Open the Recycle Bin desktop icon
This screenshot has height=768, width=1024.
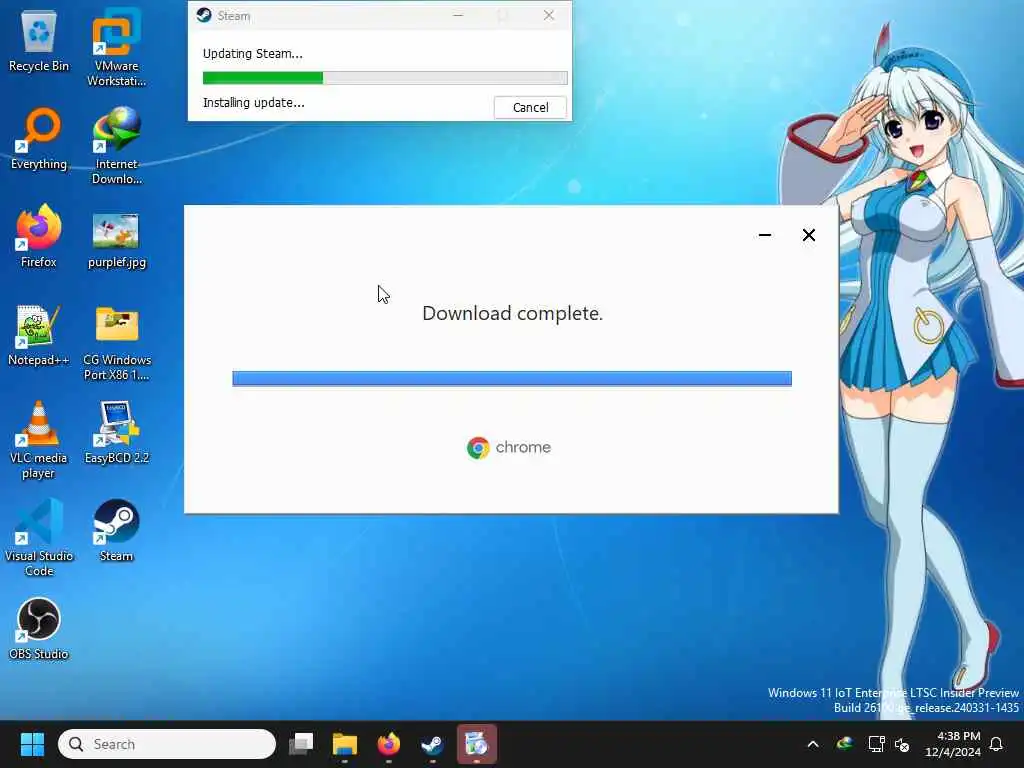(39, 41)
